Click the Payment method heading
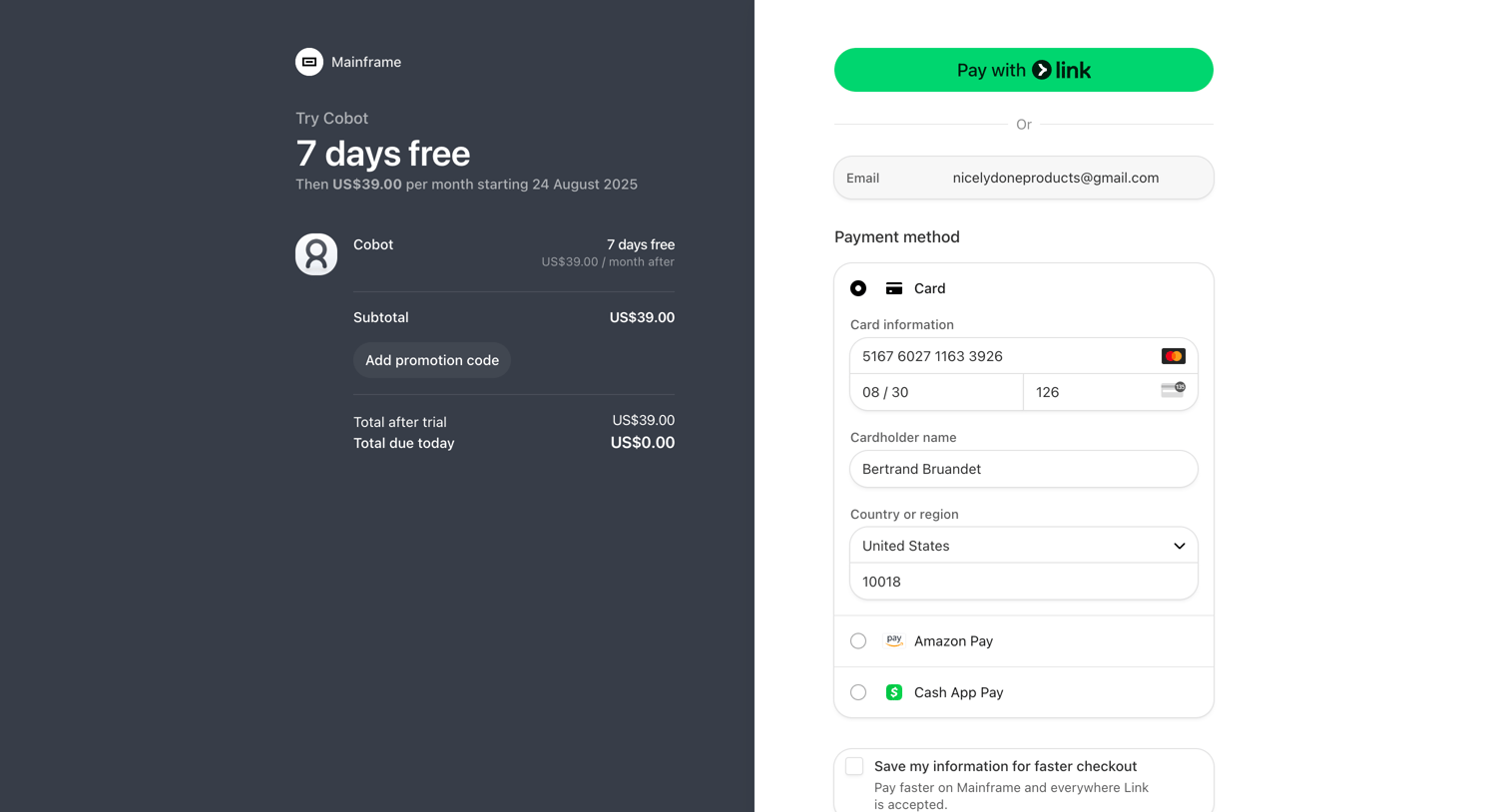Image resolution: width=1509 pixels, height=812 pixels. tap(897, 236)
